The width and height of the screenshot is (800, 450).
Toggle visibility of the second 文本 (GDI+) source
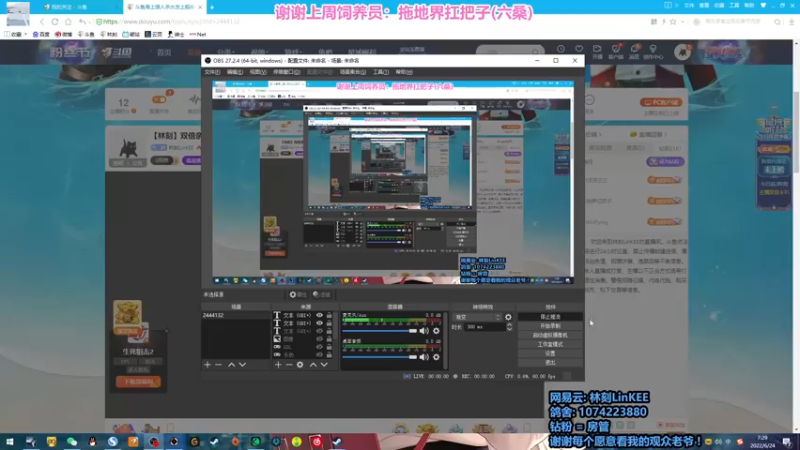click(319, 323)
